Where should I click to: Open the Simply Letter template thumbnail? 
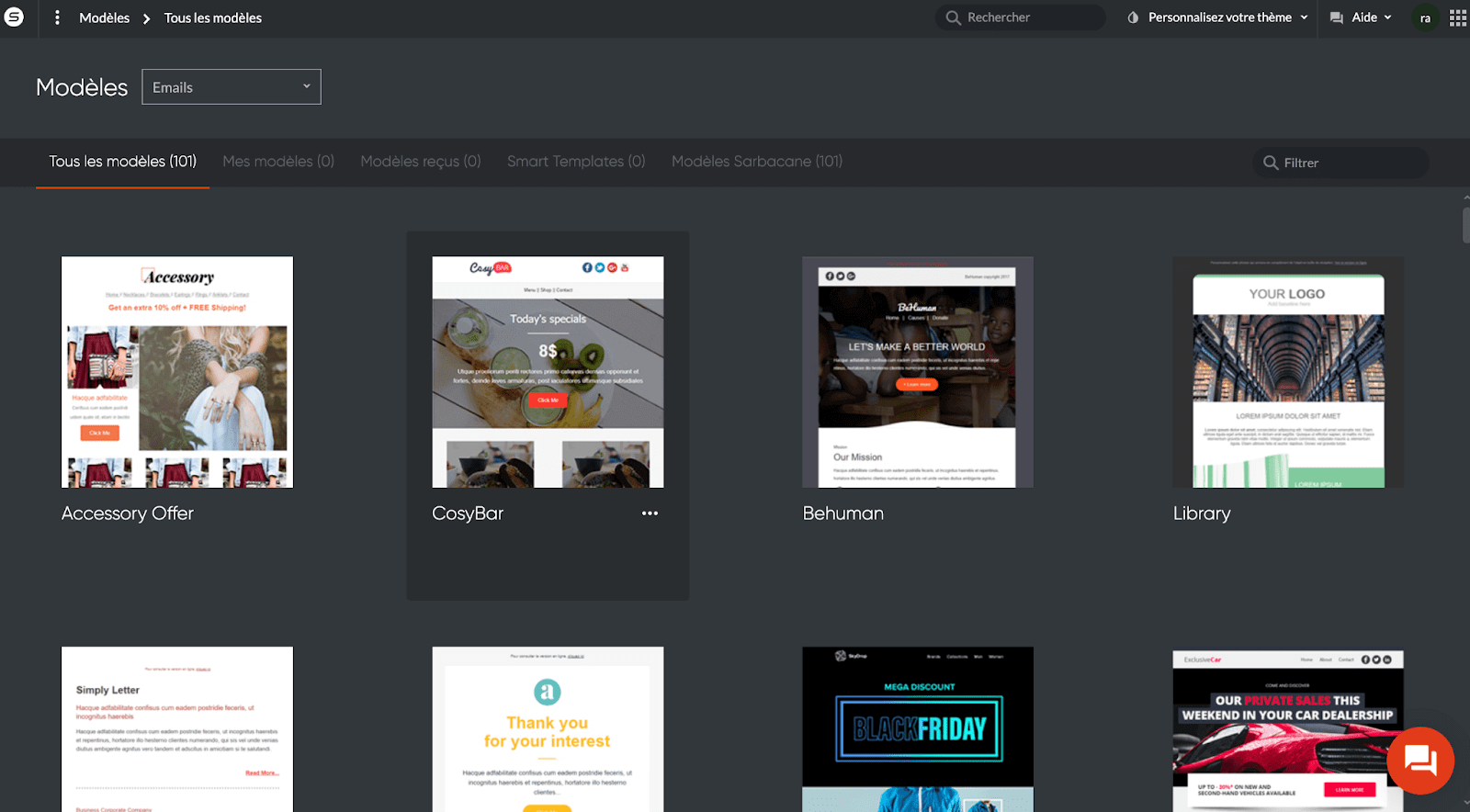pos(177,729)
